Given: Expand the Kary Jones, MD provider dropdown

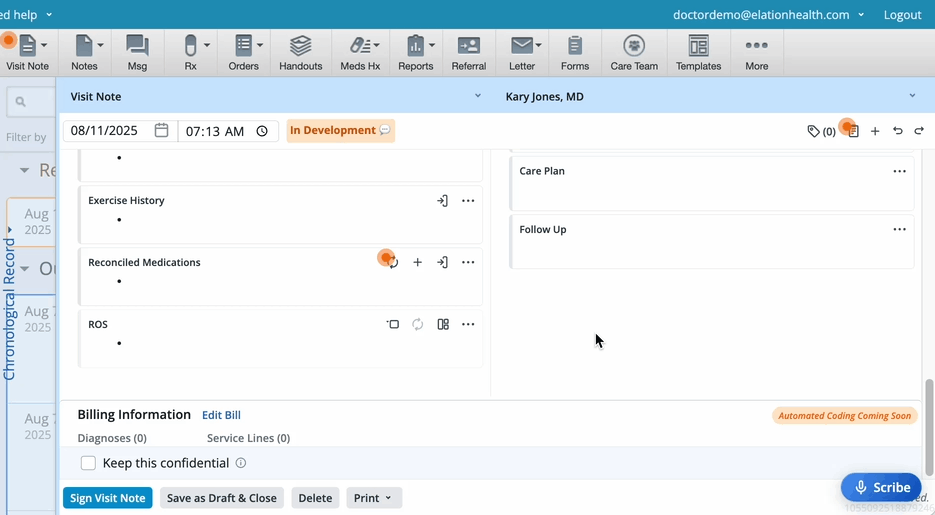Looking at the screenshot, I should 912,96.
